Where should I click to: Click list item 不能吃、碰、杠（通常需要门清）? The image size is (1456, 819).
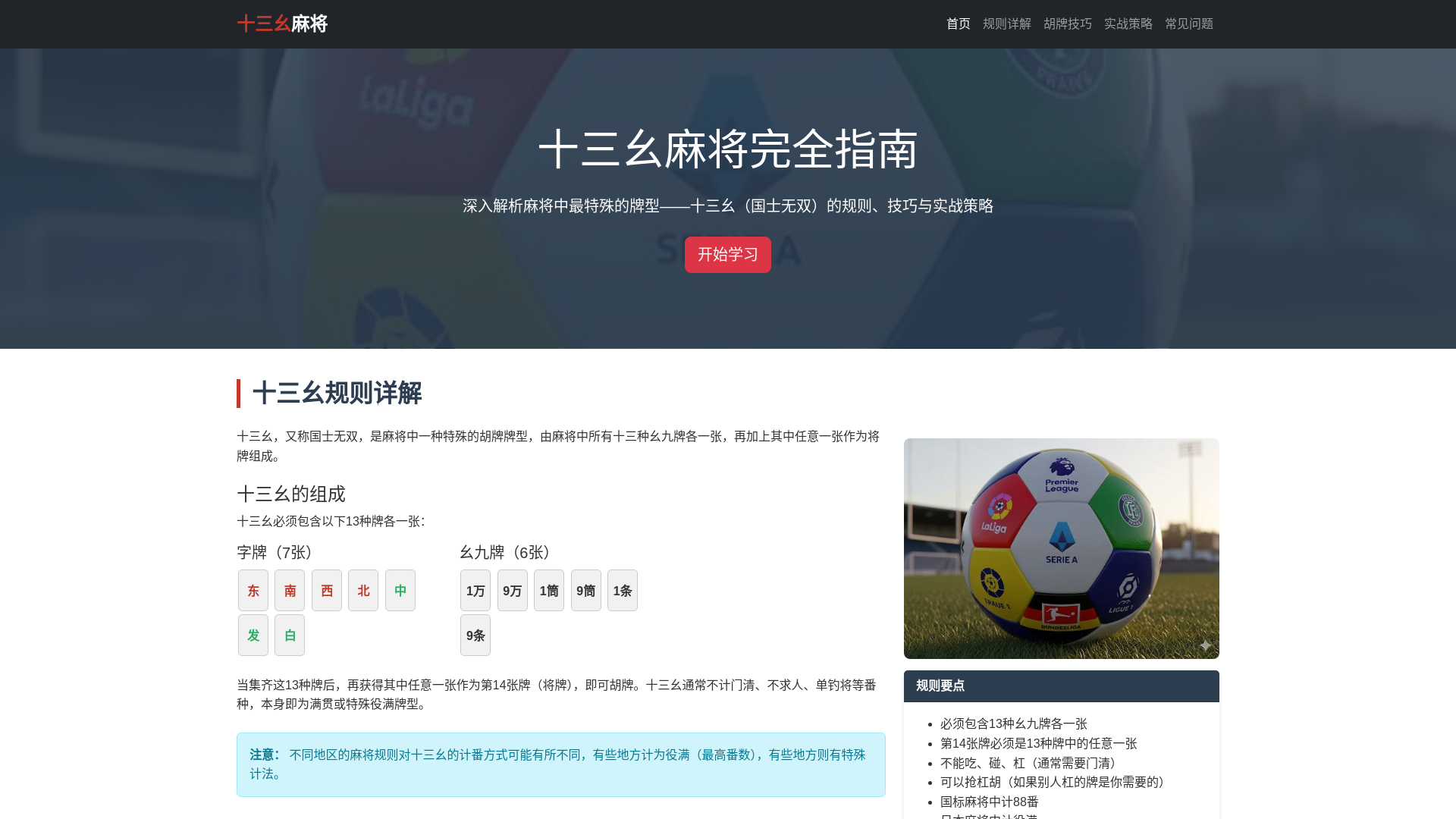tap(1031, 764)
